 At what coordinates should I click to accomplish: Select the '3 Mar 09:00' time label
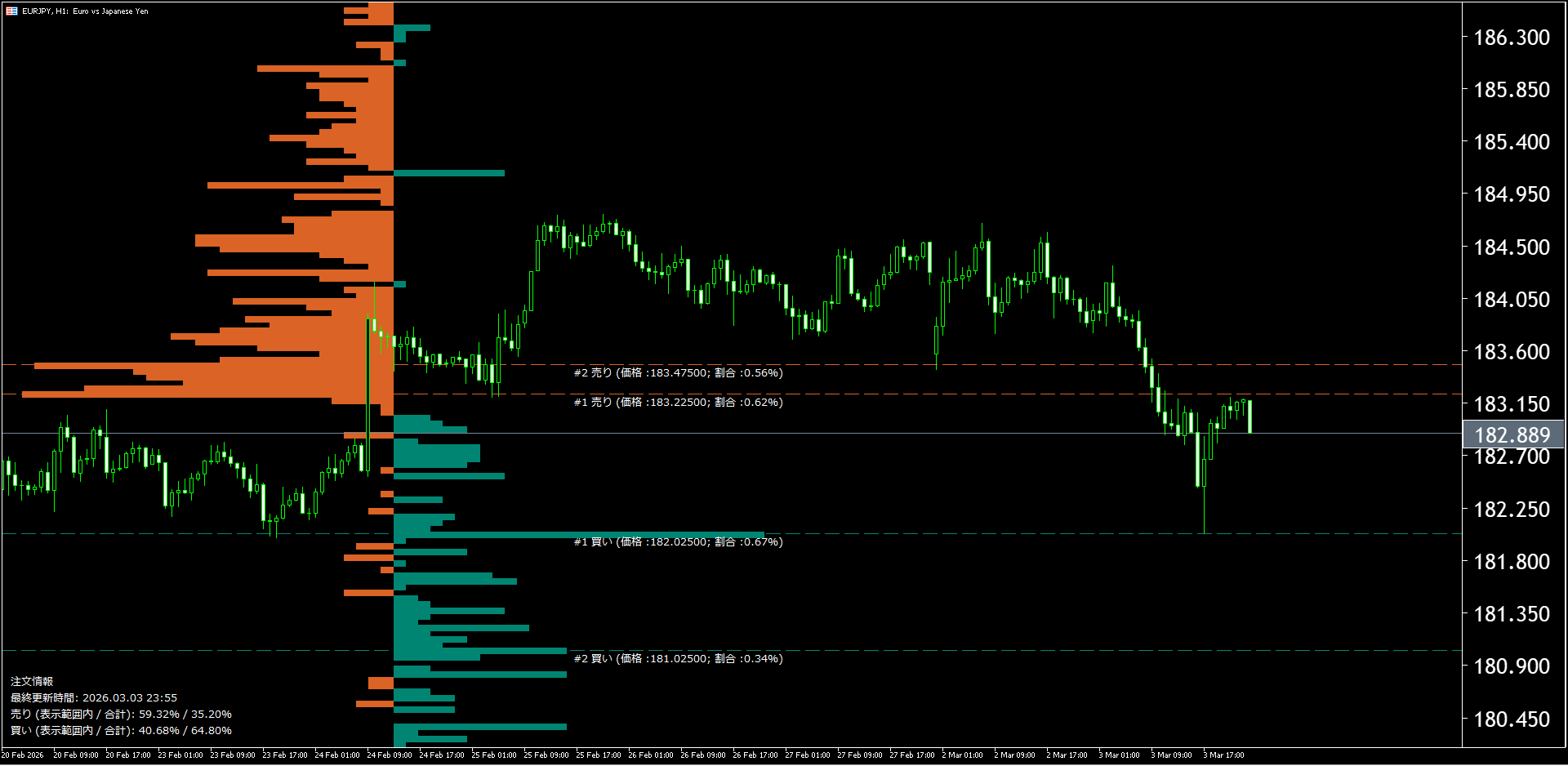point(1172,755)
